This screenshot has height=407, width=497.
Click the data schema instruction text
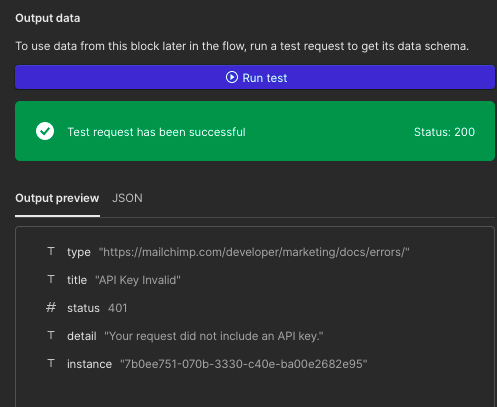tap(242, 46)
